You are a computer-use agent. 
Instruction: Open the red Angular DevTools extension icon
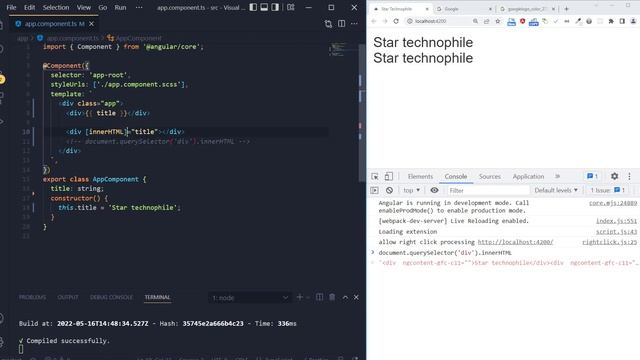tap(522, 21)
